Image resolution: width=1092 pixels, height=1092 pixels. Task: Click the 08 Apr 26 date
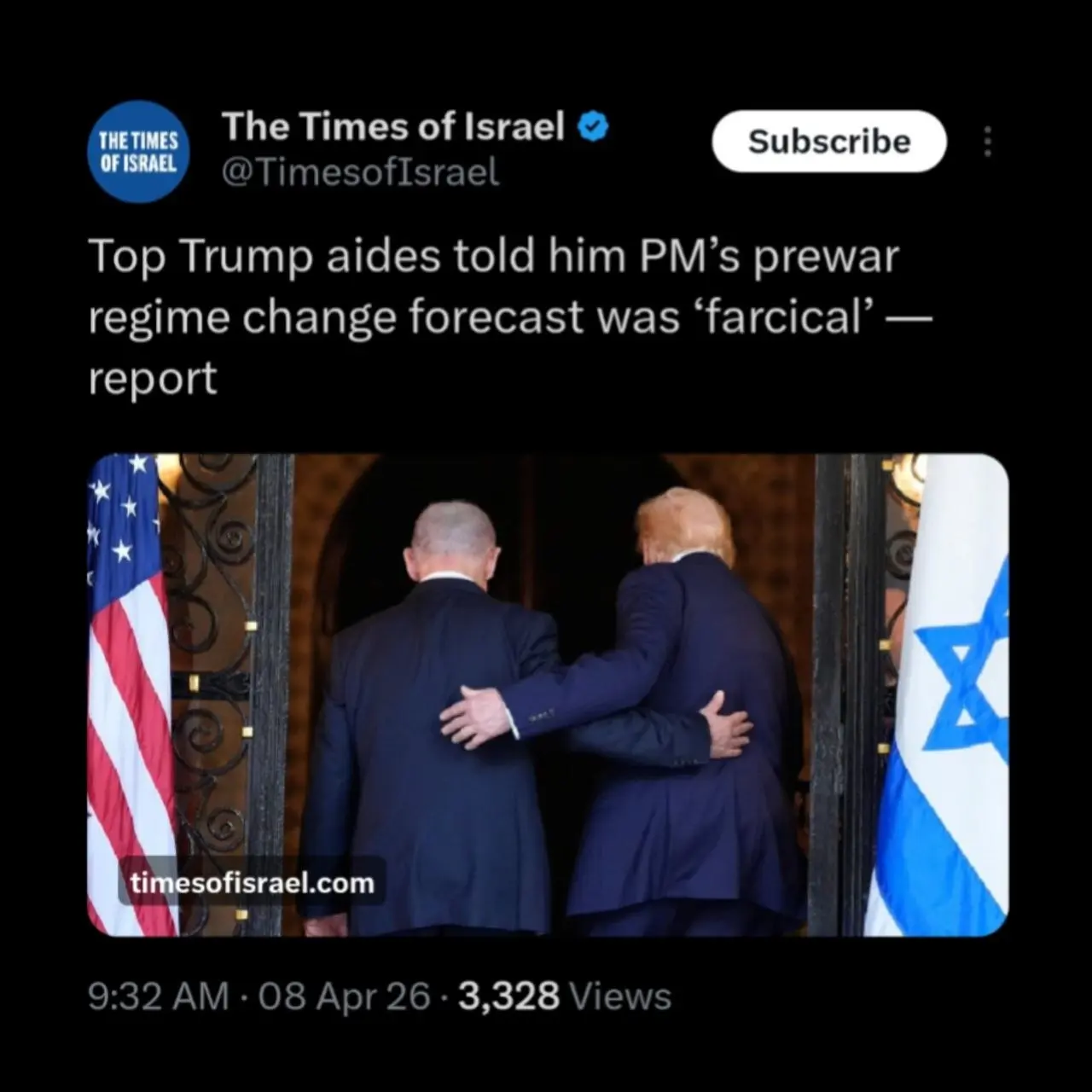pos(344,996)
